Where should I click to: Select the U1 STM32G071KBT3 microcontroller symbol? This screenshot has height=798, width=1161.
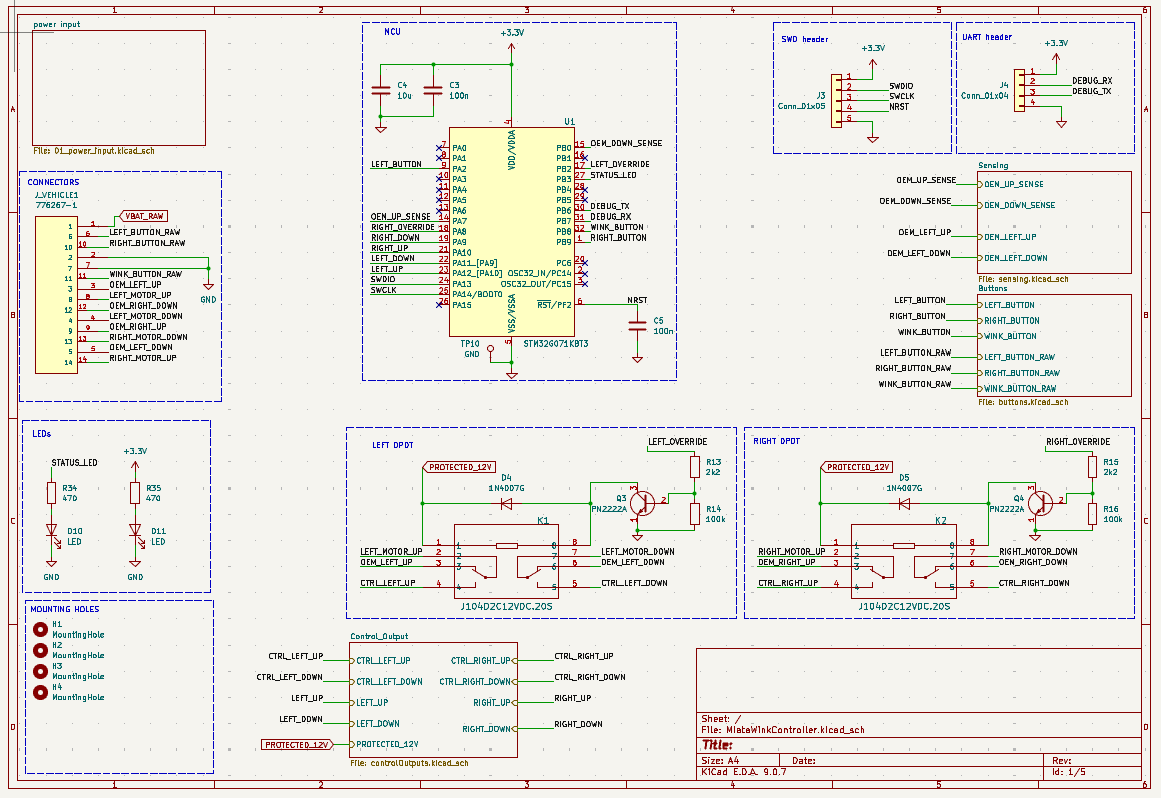(512, 232)
